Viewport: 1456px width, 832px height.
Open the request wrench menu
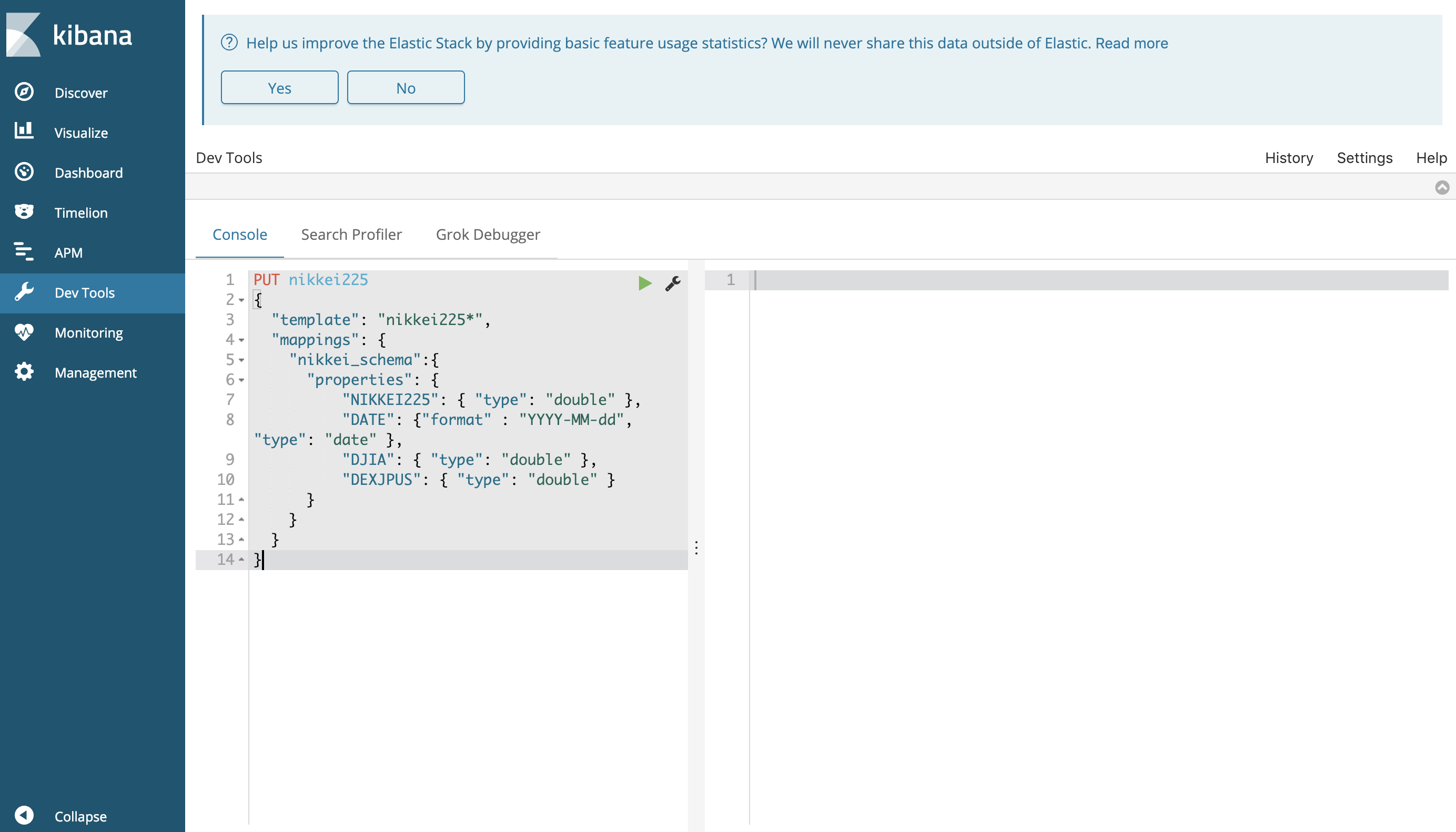click(672, 283)
